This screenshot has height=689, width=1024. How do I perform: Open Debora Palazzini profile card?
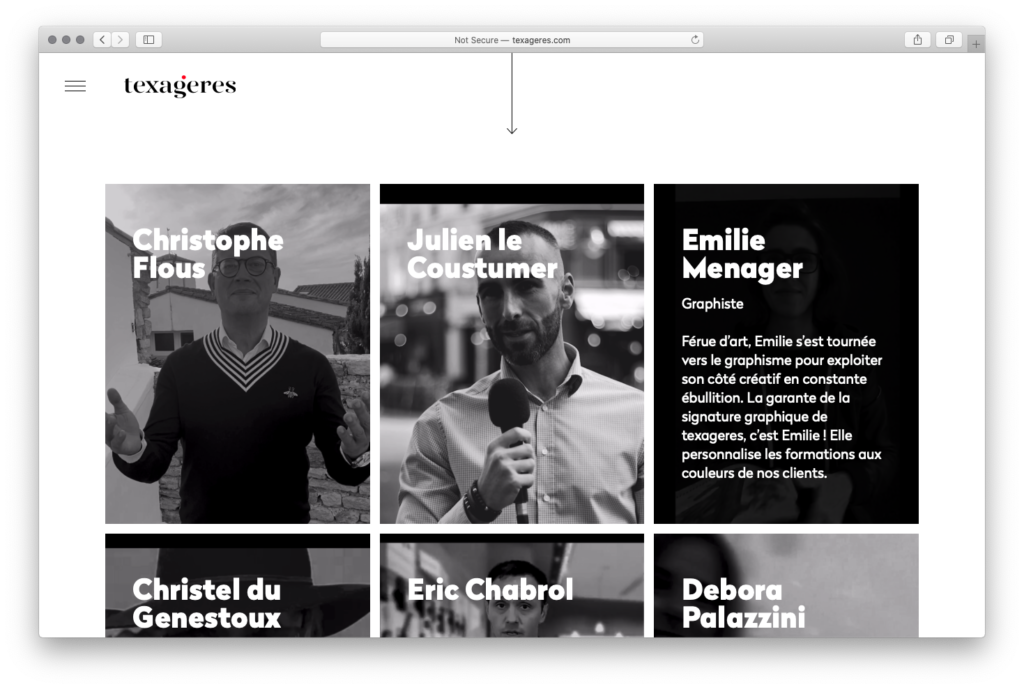point(786,585)
